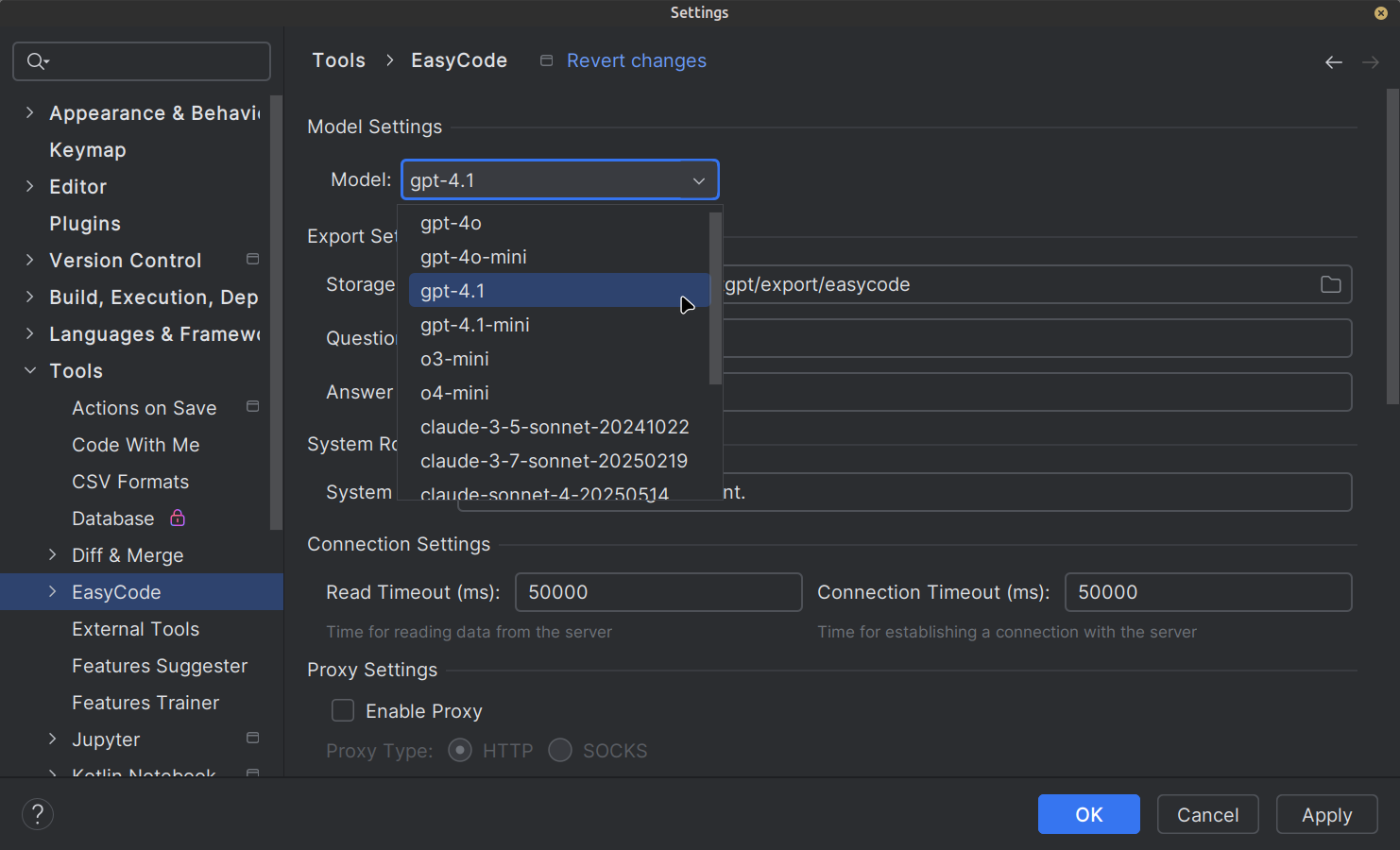Collapse the Tools tree node
The width and height of the screenshot is (1400, 850).
click(x=30, y=371)
